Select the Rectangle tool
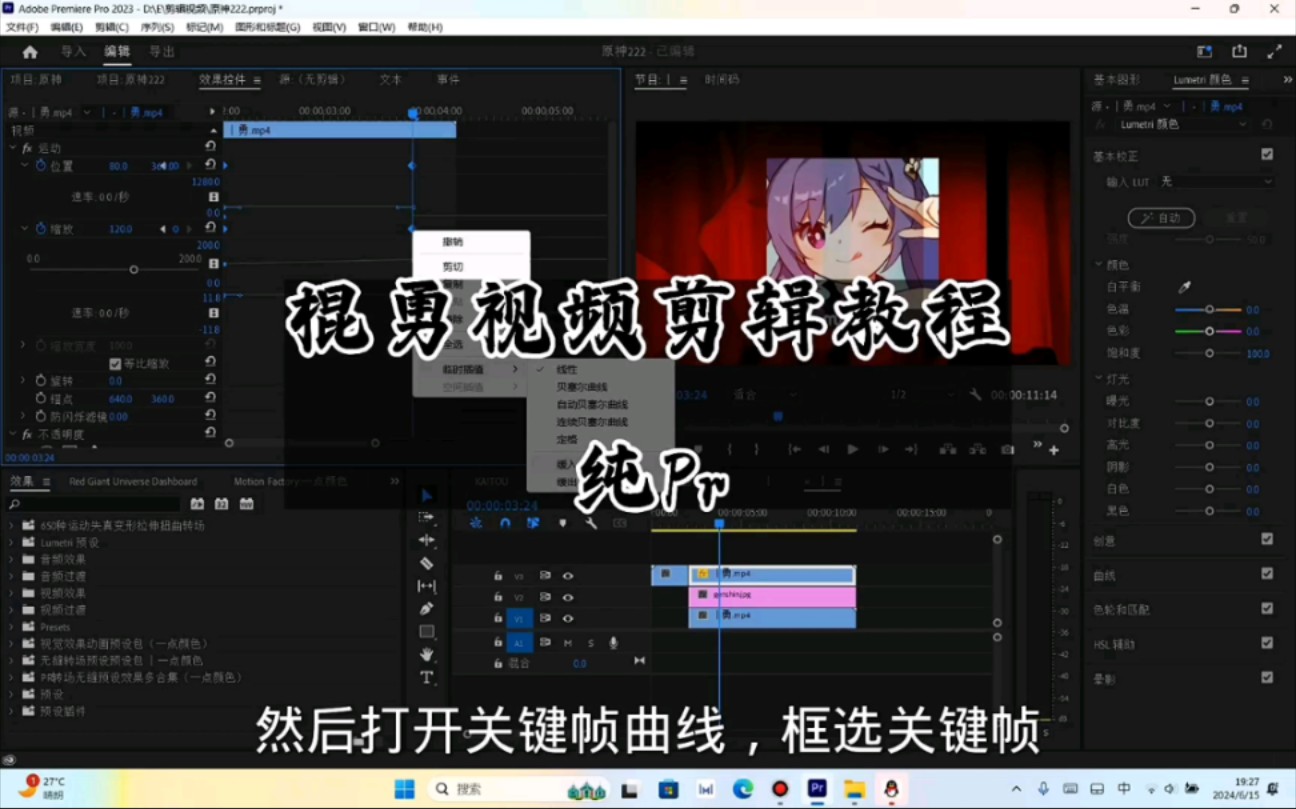Screen dimensions: 1296x809 [x=427, y=632]
